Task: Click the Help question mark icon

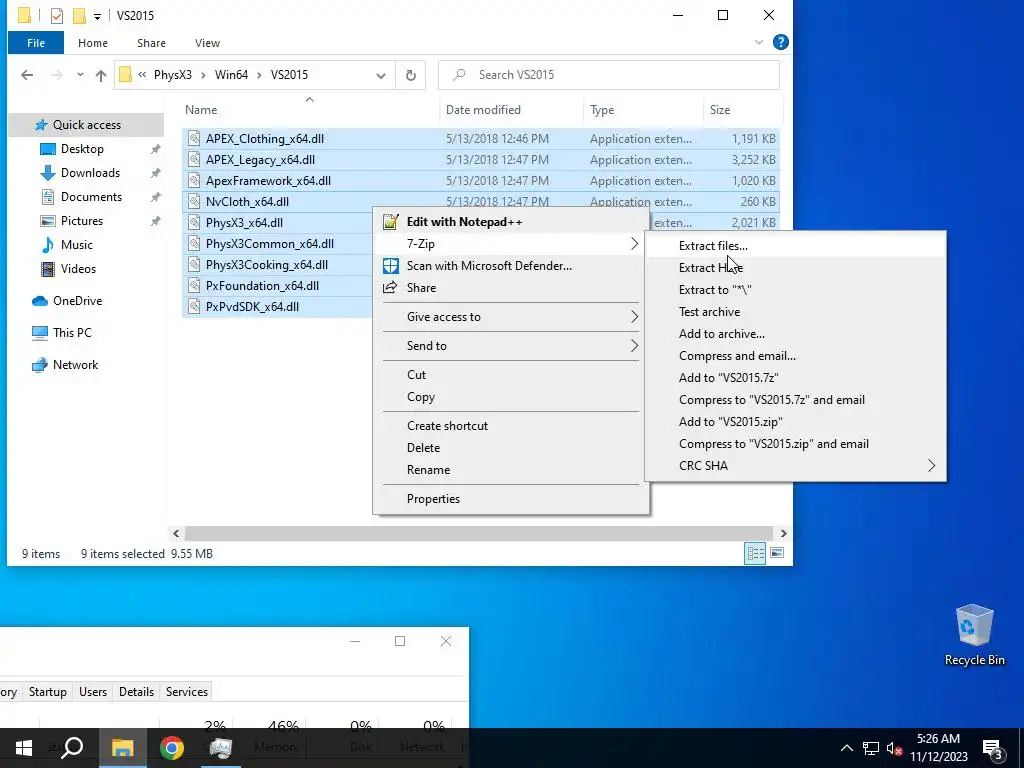Action: tap(780, 42)
